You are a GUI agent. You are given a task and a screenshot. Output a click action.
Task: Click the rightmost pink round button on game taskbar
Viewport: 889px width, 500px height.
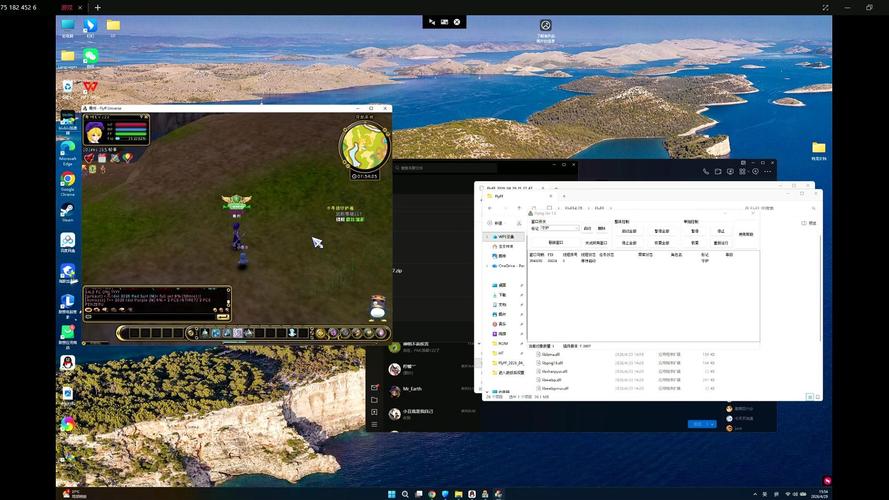coord(381,333)
